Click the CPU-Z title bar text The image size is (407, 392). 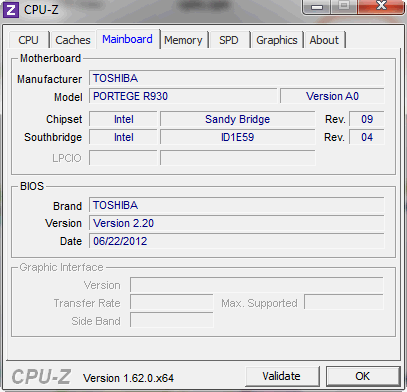(x=41, y=10)
